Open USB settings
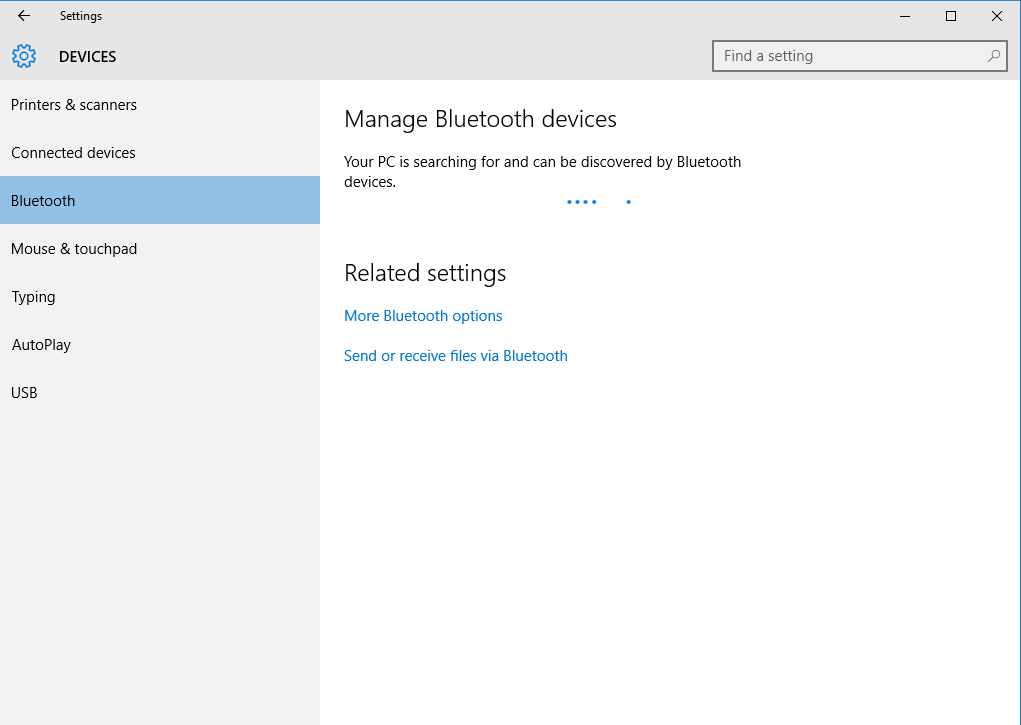Viewport: 1021px width, 725px height. [160, 392]
